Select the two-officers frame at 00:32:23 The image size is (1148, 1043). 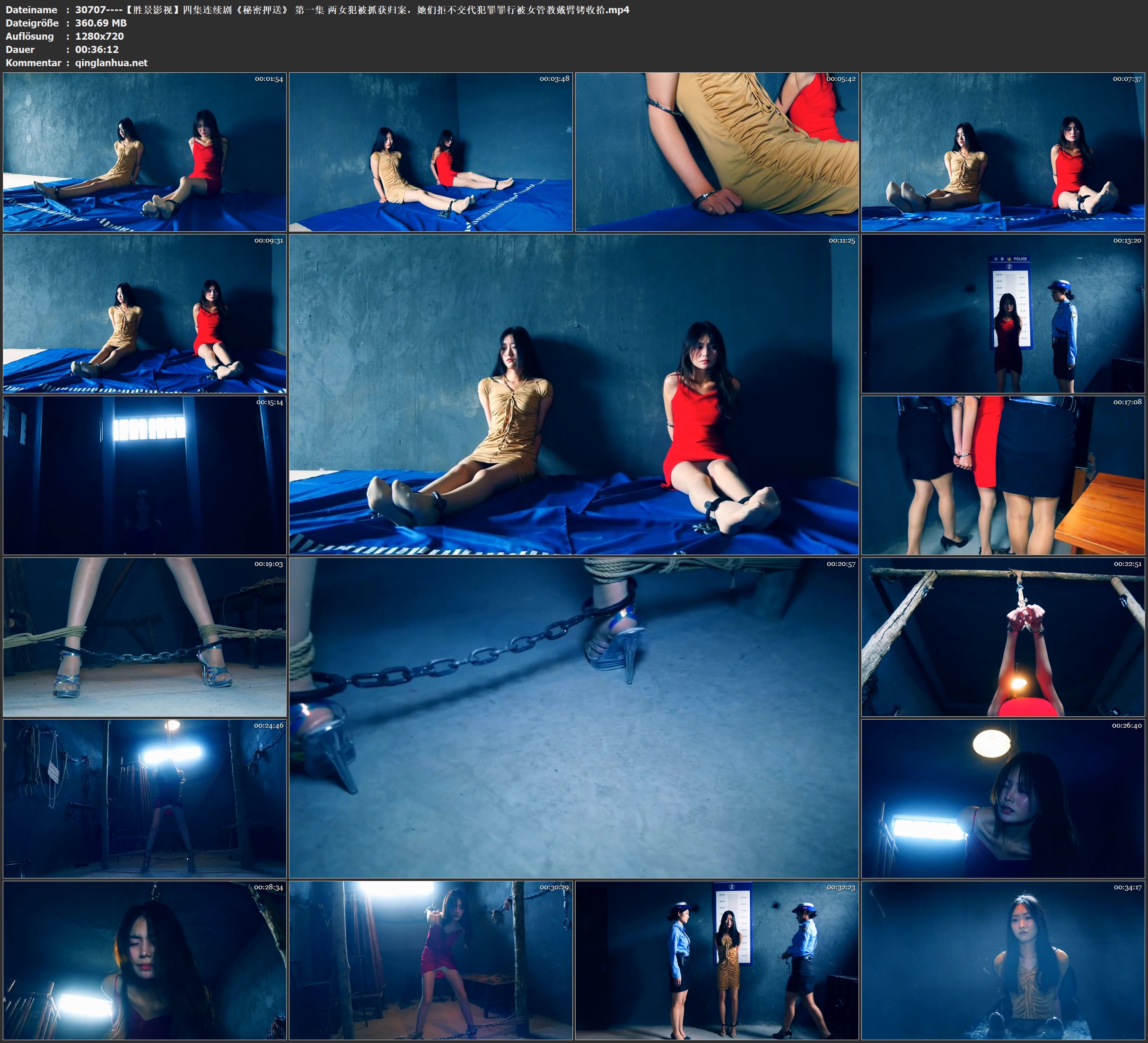716,960
